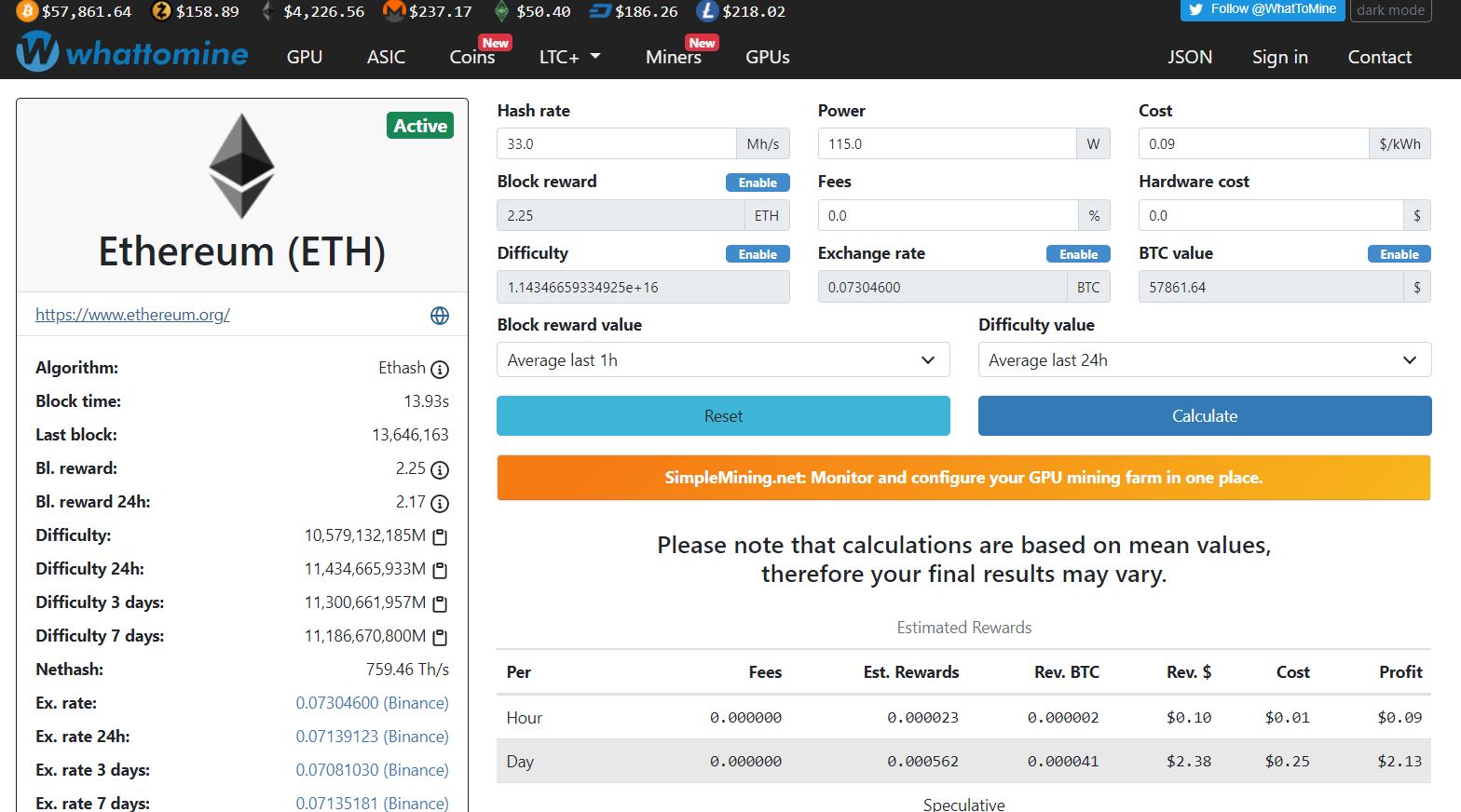Click the Day profit value $2.13
Screen dimensions: 1461x812
(1400, 762)
